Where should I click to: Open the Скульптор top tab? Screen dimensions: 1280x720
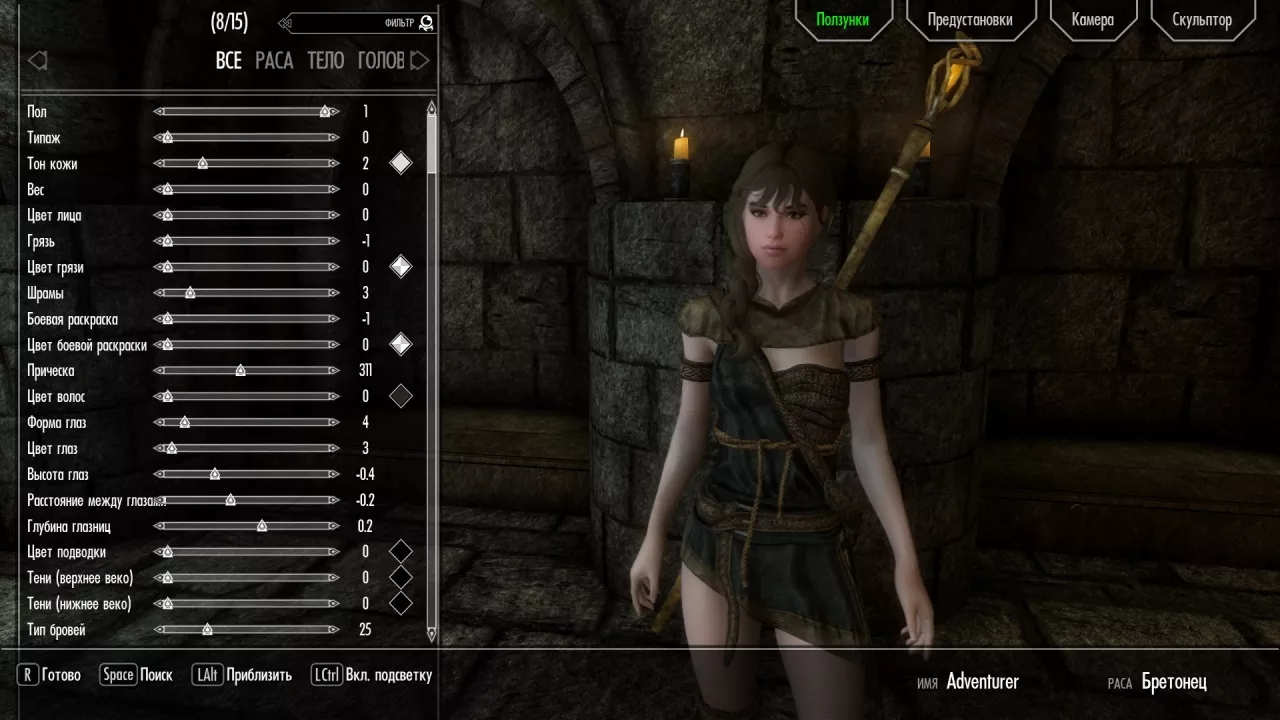tap(1202, 20)
